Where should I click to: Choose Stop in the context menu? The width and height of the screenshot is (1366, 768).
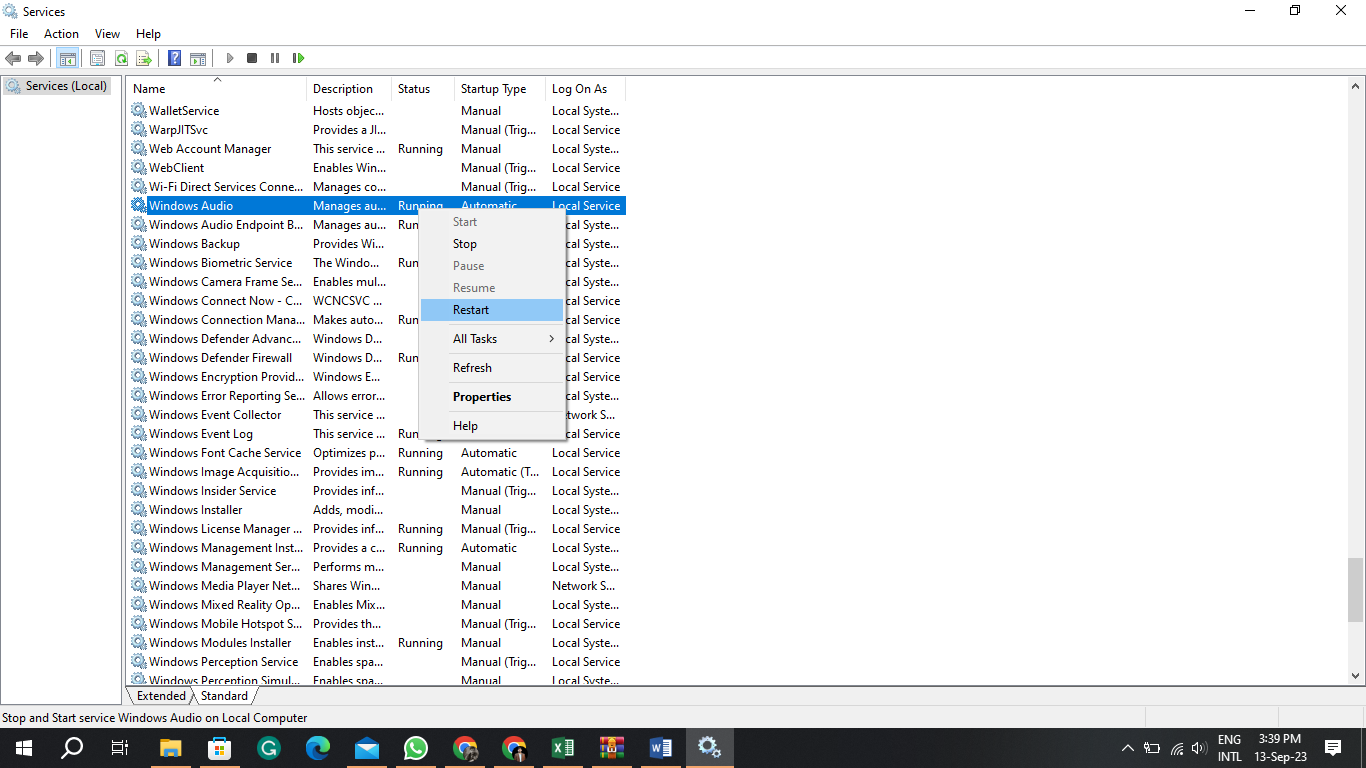click(492, 244)
